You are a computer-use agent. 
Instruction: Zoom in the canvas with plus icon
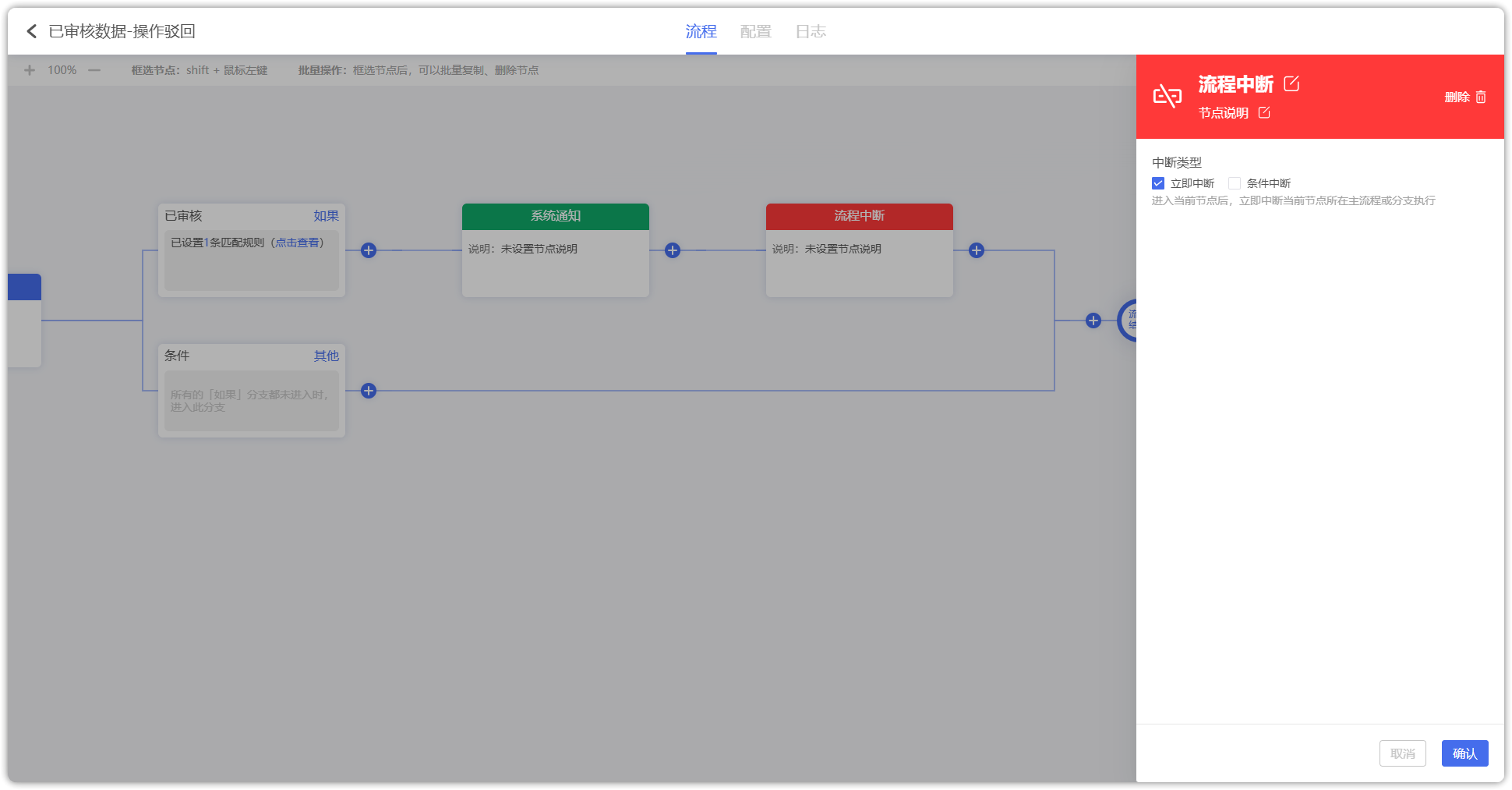pyautogui.click(x=30, y=70)
